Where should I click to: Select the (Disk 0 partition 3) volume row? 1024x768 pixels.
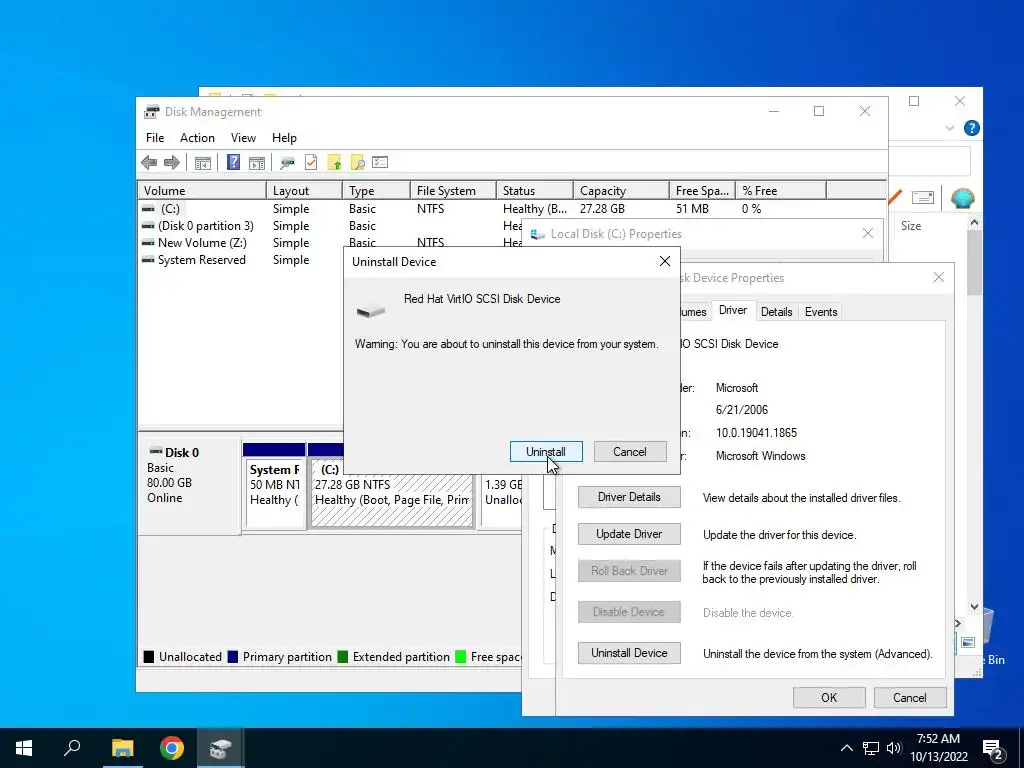205,226
